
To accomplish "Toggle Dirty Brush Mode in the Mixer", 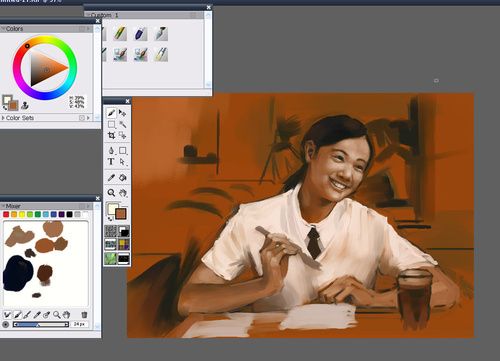I will pyautogui.click(x=7, y=314).
